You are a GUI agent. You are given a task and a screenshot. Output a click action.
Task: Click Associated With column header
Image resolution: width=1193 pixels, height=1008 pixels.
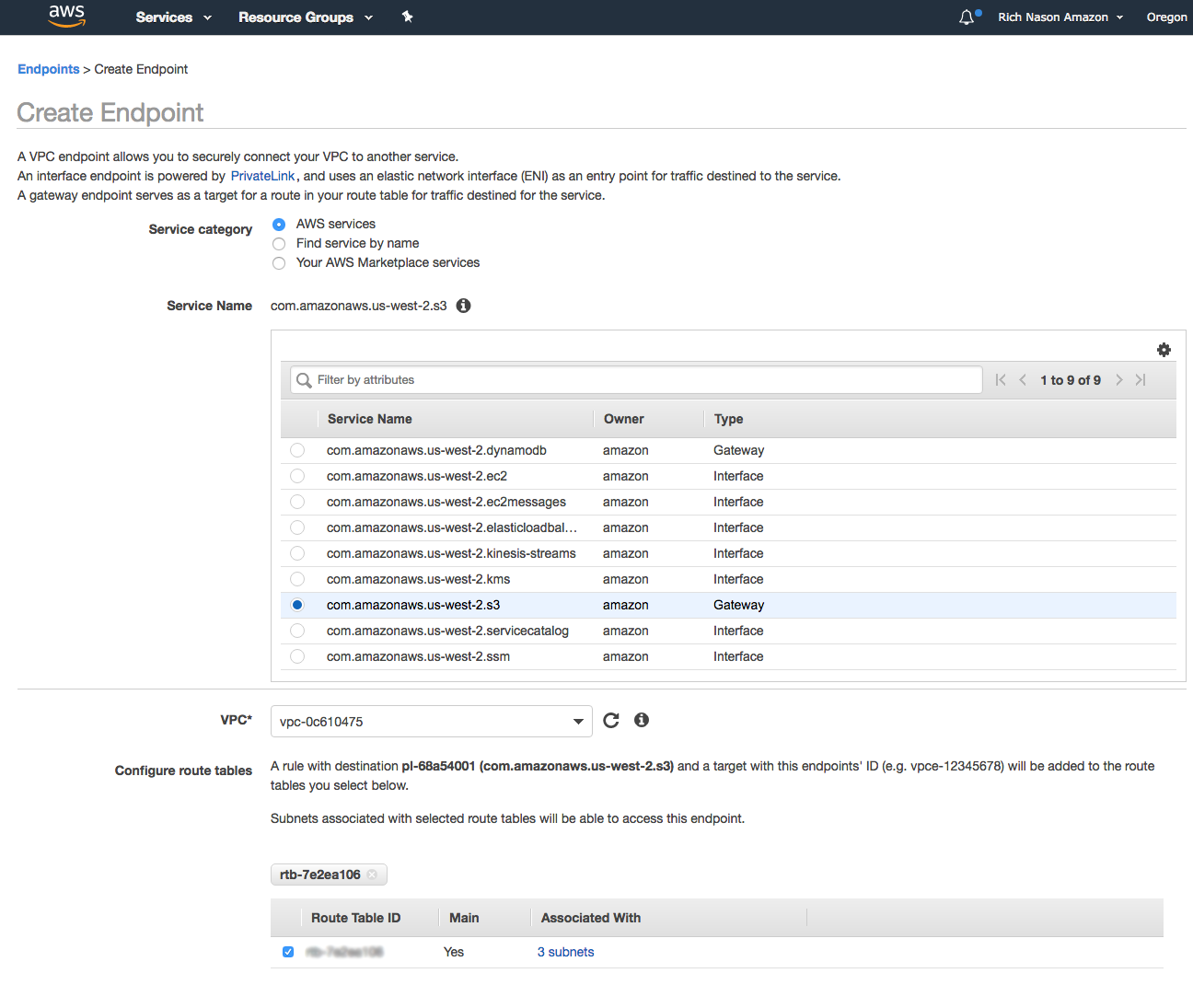coord(591,918)
